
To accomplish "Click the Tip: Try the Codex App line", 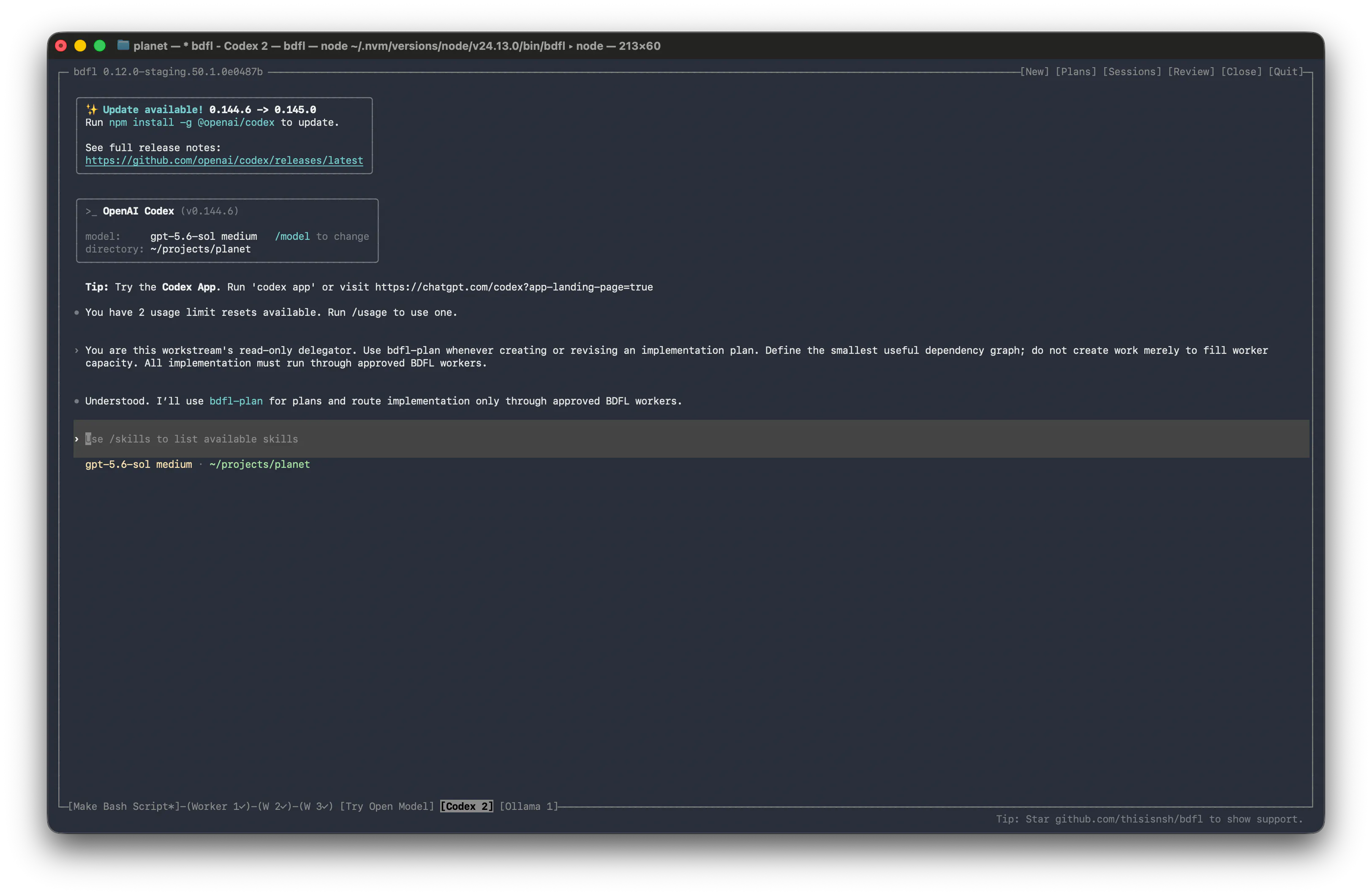I will pos(369,287).
